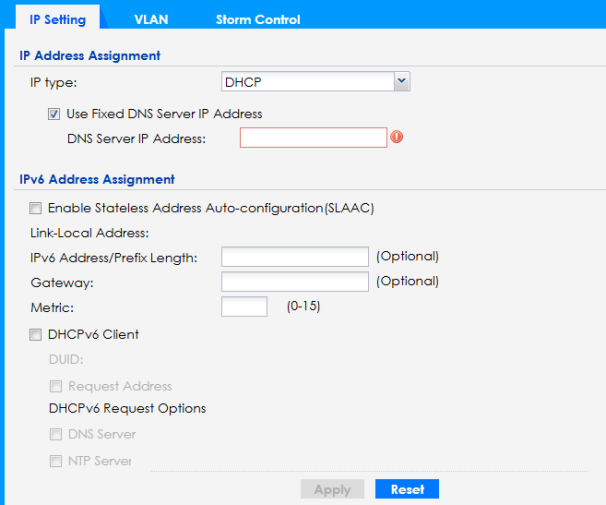Click the IPv6 Address/Prefix Length field
The width and height of the screenshot is (606, 505).
tap(295, 257)
